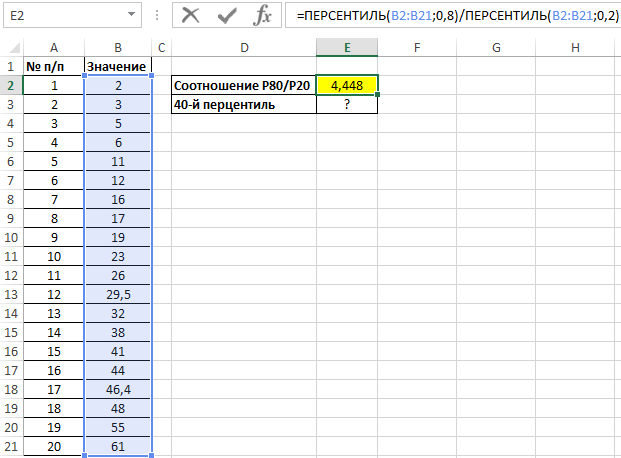Open the Insert Function fx dialog
The width and height of the screenshot is (621, 458).
pos(263,16)
